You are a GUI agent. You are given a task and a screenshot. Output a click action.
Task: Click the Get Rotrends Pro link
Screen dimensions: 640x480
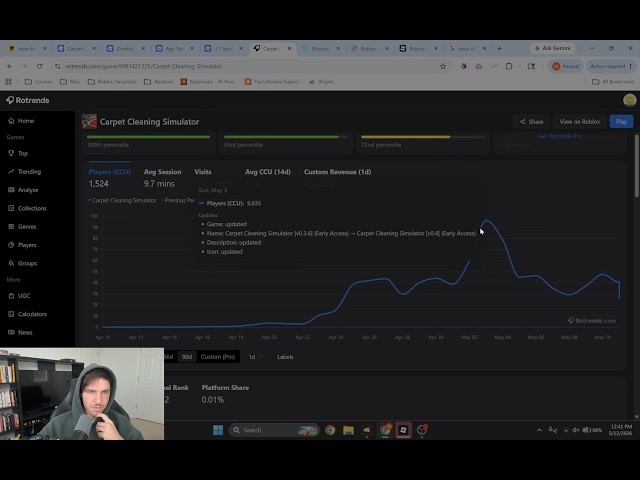point(560,136)
